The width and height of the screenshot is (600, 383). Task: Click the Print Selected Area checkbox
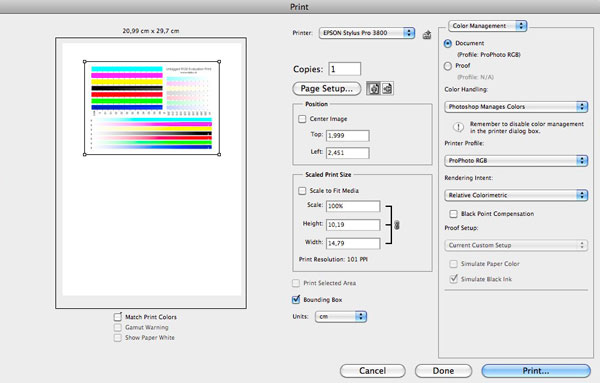296,283
